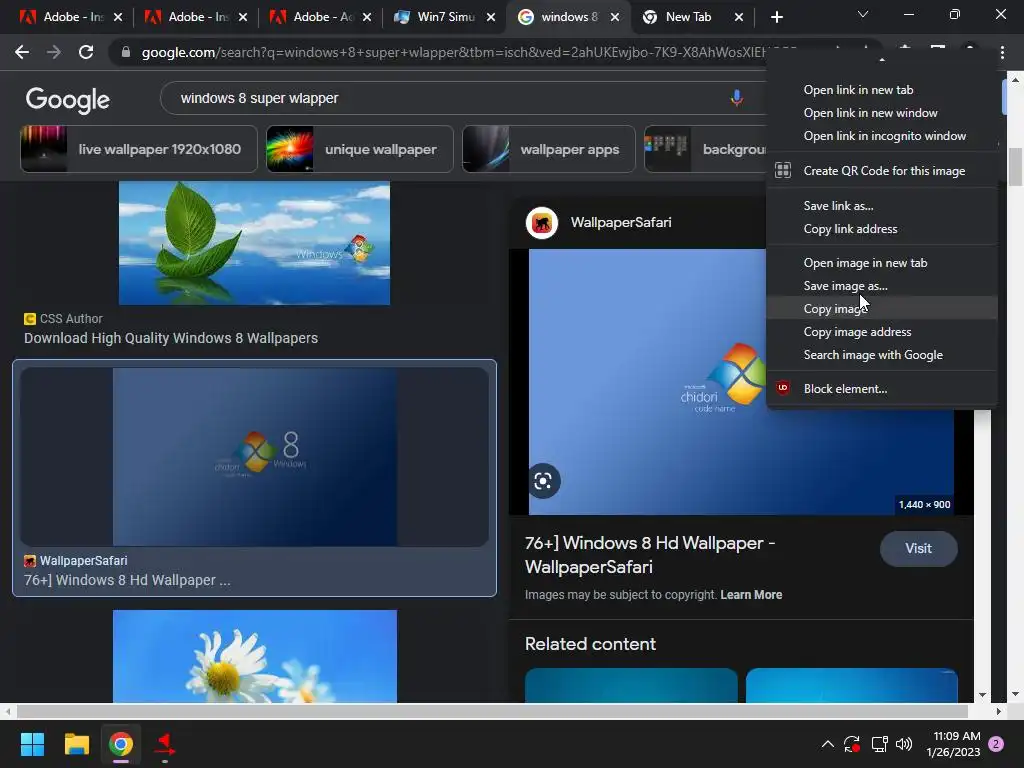Open the first Related content thumbnail
Image resolution: width=1024 pixels, height=768 pixels.
point(631,685)
